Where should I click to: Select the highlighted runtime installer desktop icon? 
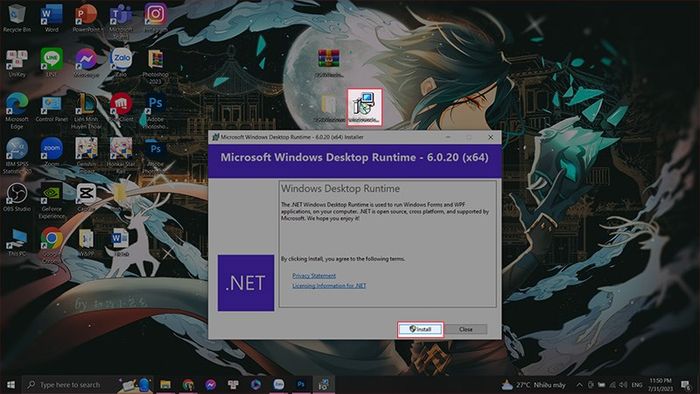tap(365, 107)
